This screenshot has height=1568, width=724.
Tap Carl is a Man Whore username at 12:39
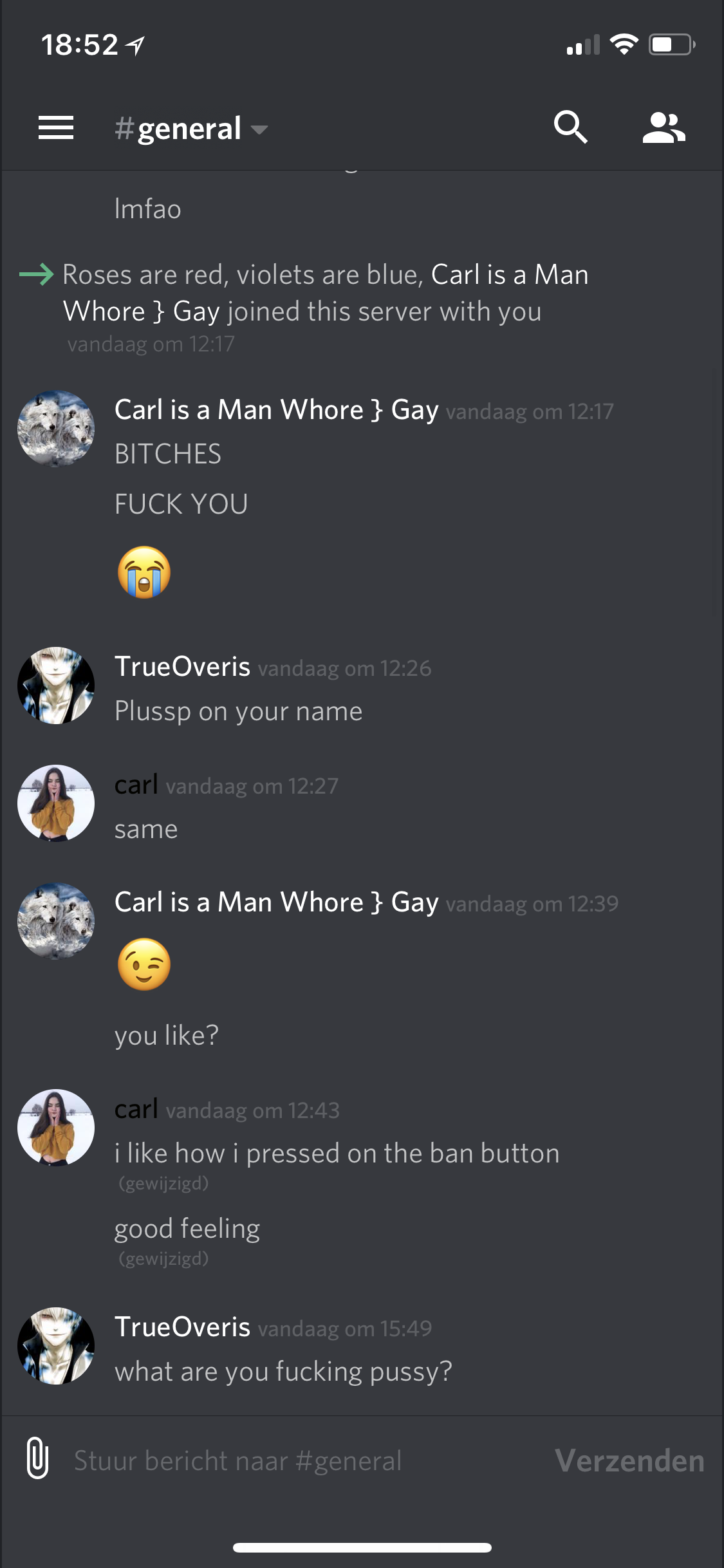(277, 902)
